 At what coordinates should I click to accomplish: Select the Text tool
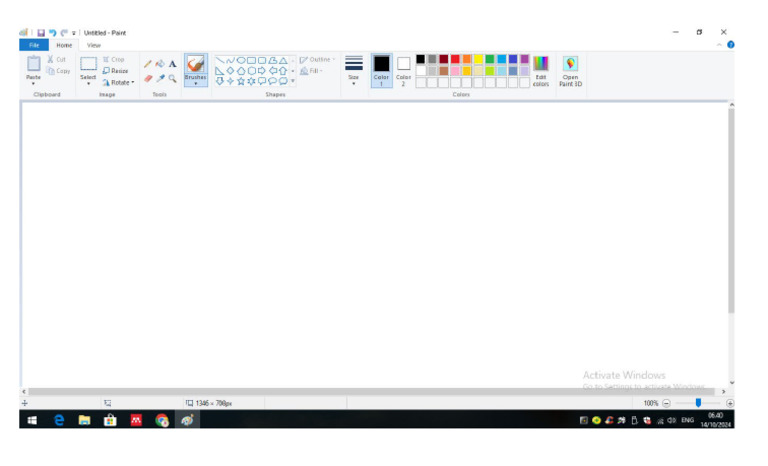click(x=172, y=64)
